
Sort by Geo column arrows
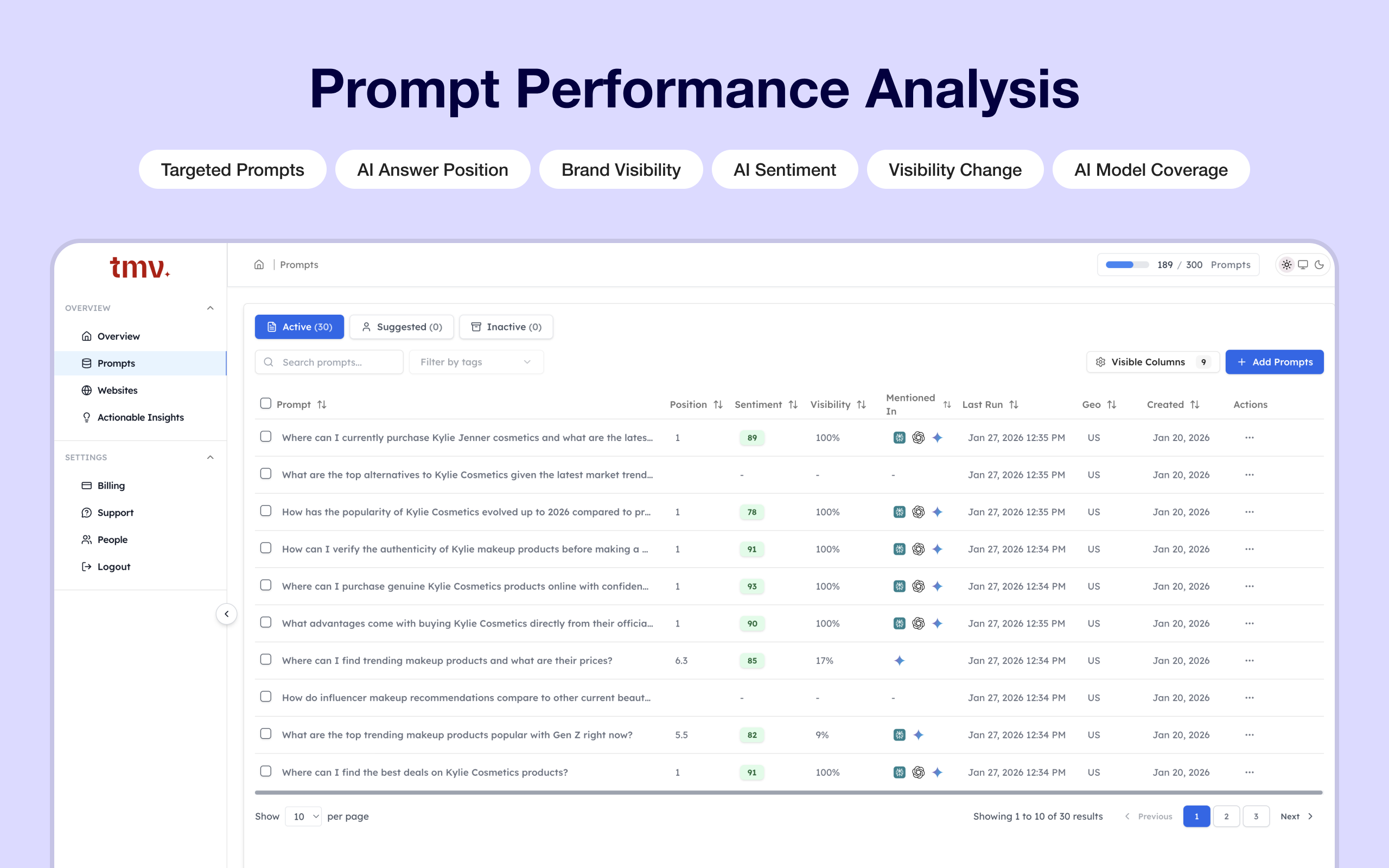click(x=1112, y=405)
